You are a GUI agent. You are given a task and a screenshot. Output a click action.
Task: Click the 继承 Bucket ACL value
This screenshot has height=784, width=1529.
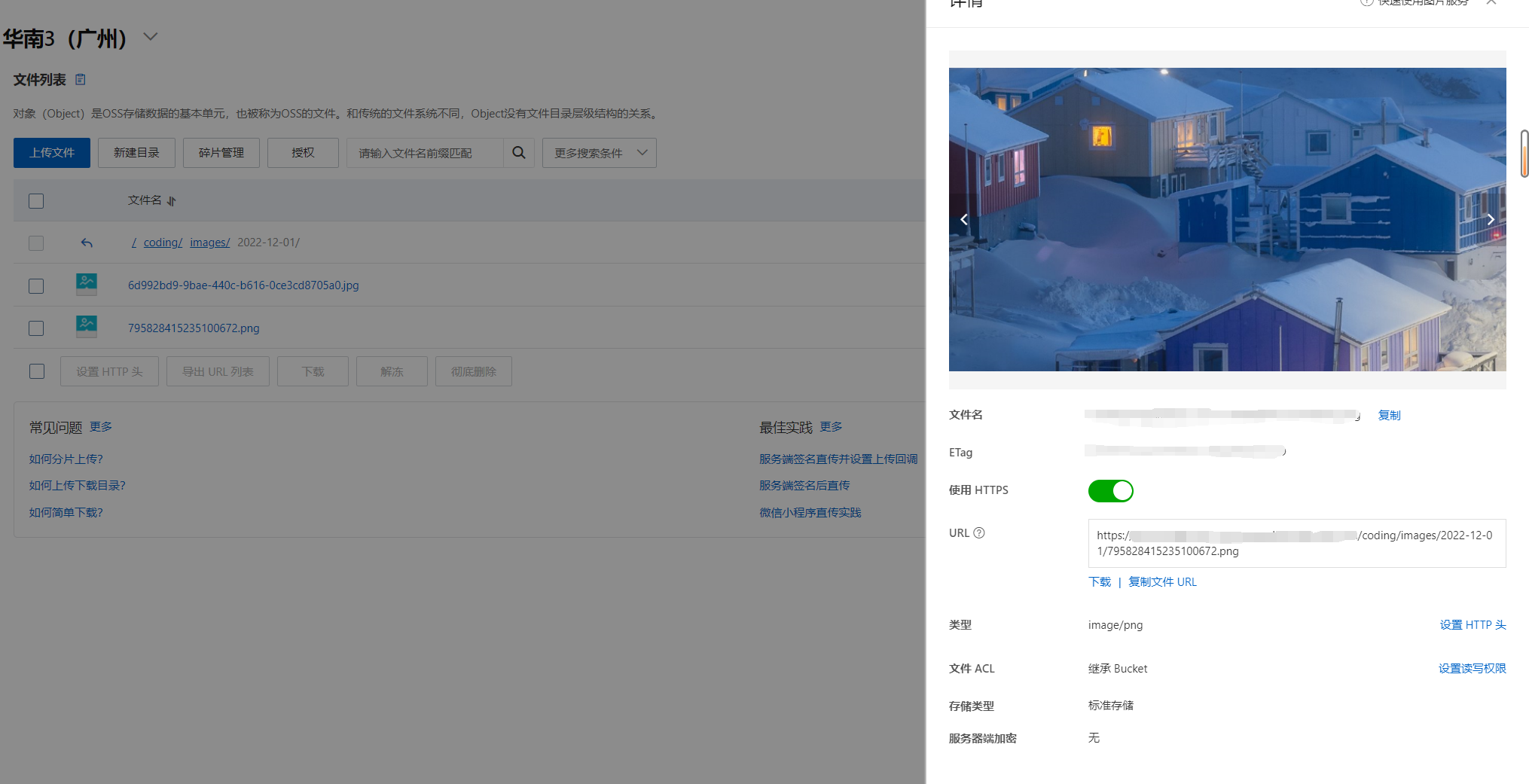[1118, 669]
